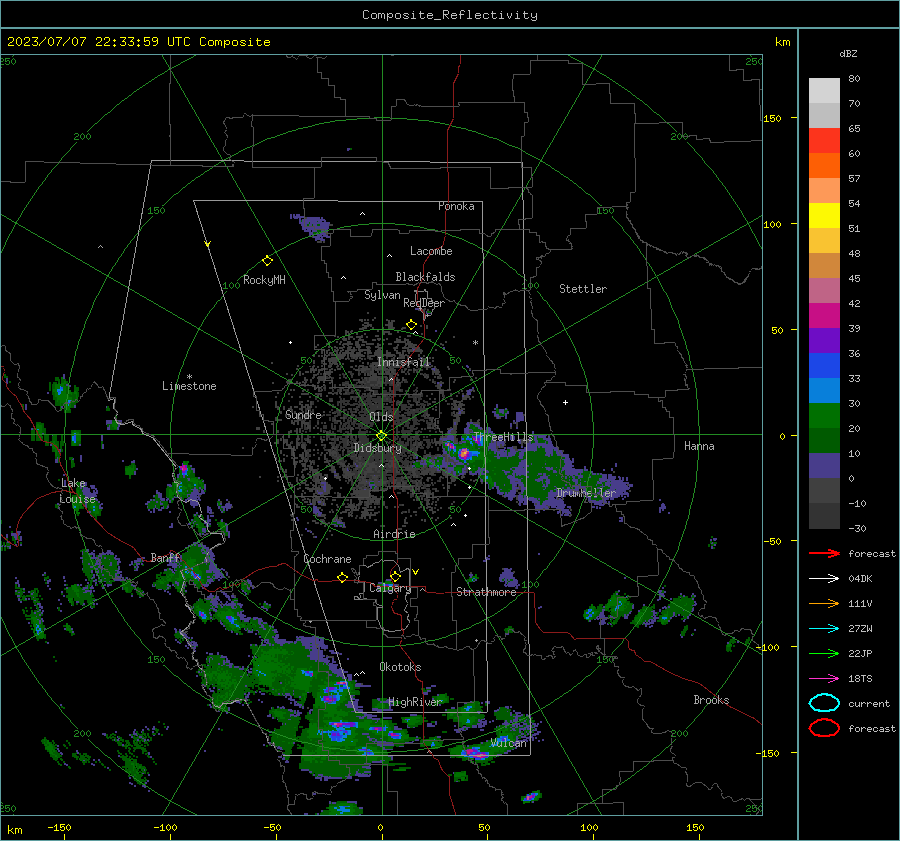
Task: Click the green 22JP arrow icon
Action: pyautogui.click(x=824, y=653)
